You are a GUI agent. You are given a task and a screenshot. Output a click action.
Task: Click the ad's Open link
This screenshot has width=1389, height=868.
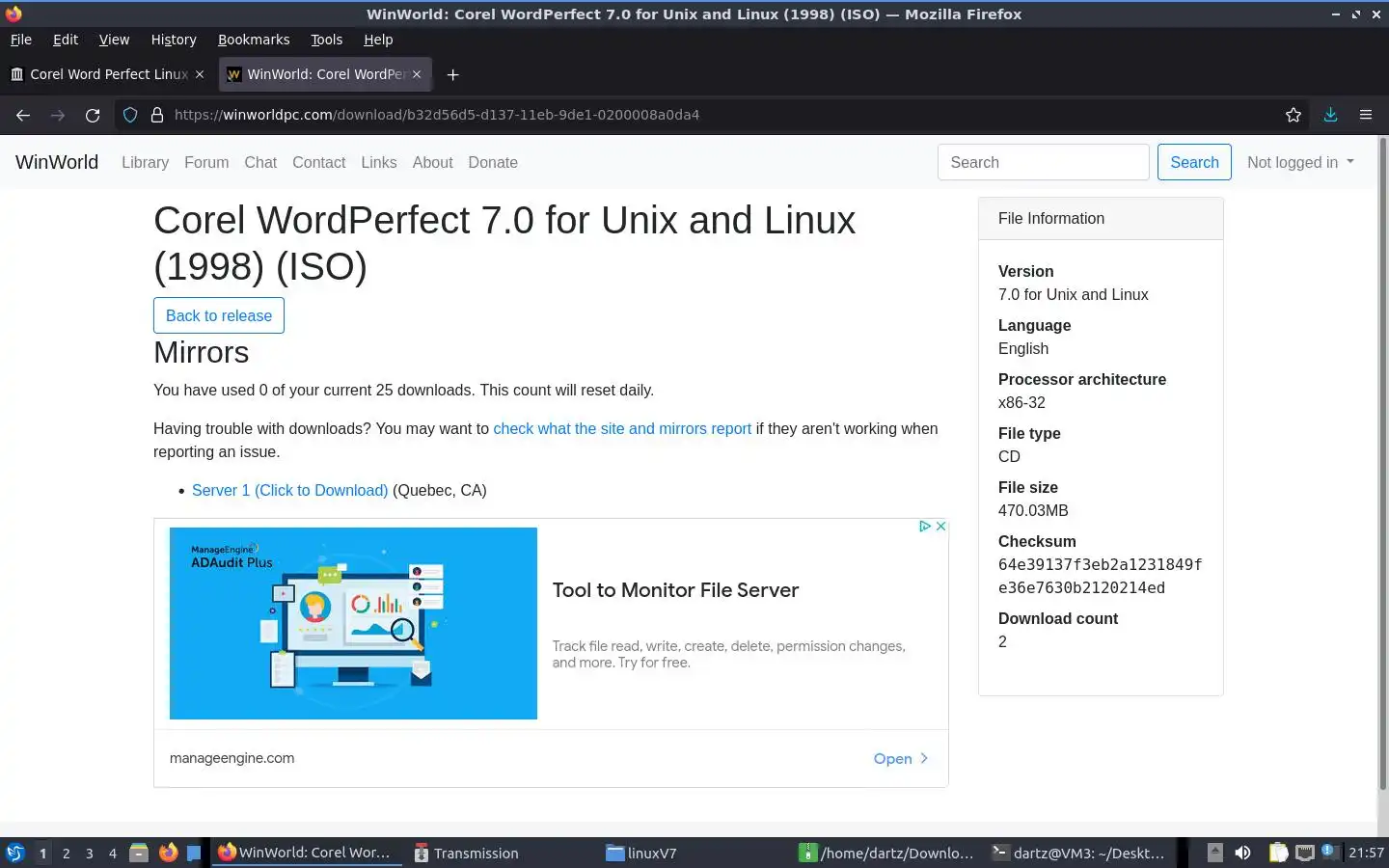click(x=900, y=758)
